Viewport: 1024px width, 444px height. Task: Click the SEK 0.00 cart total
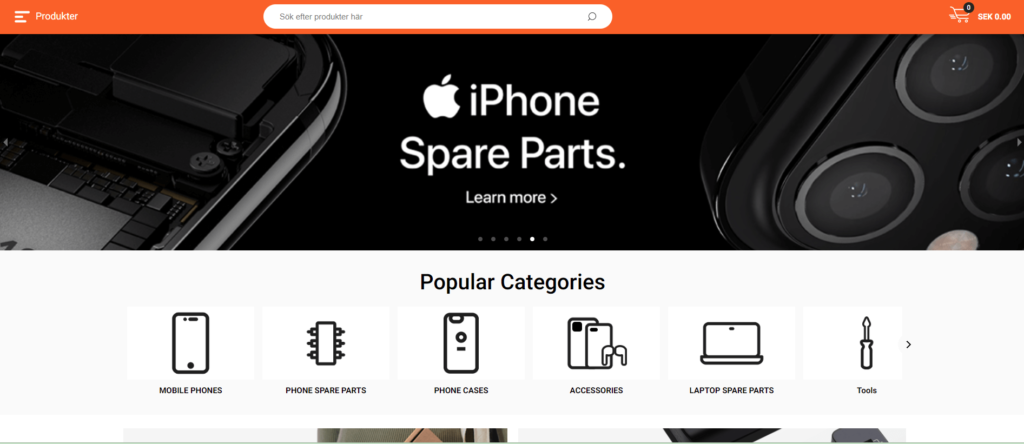[994, 17]
